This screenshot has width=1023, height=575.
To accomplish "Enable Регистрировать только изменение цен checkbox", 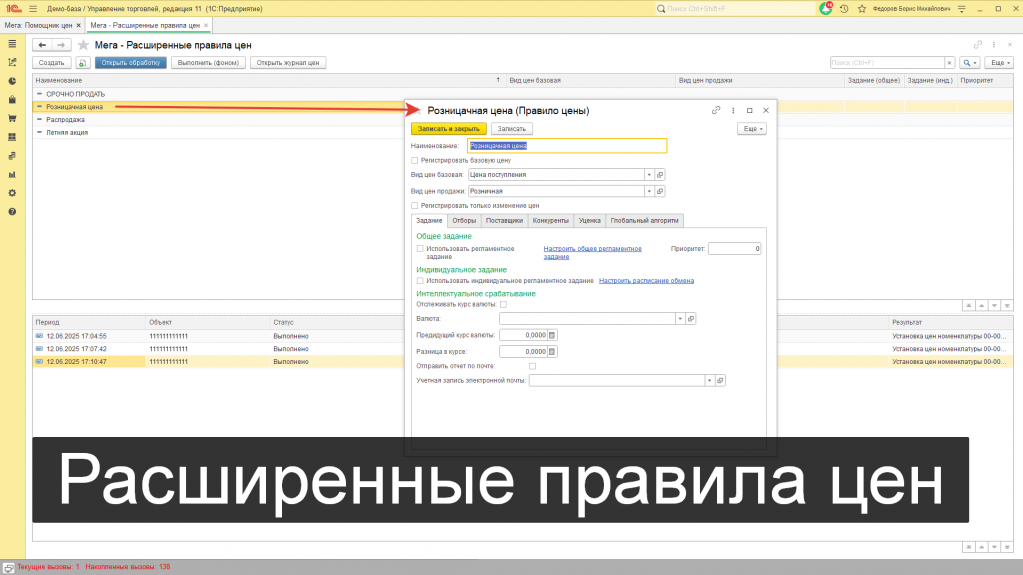I will coord(414,206).
